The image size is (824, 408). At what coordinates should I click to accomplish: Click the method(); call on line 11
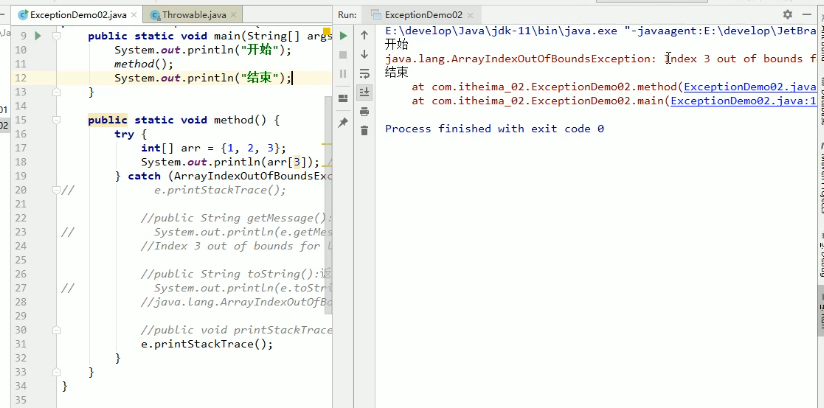point(143,64)
